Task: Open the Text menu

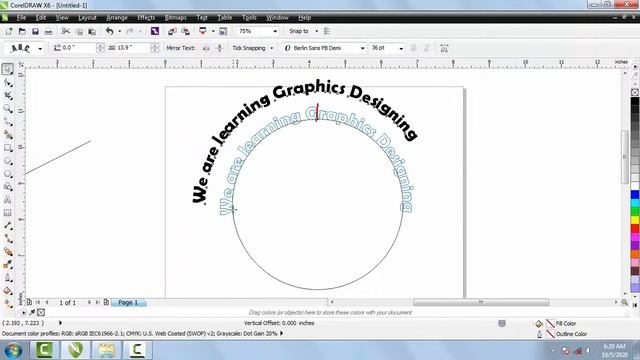Action: (202, 18)
